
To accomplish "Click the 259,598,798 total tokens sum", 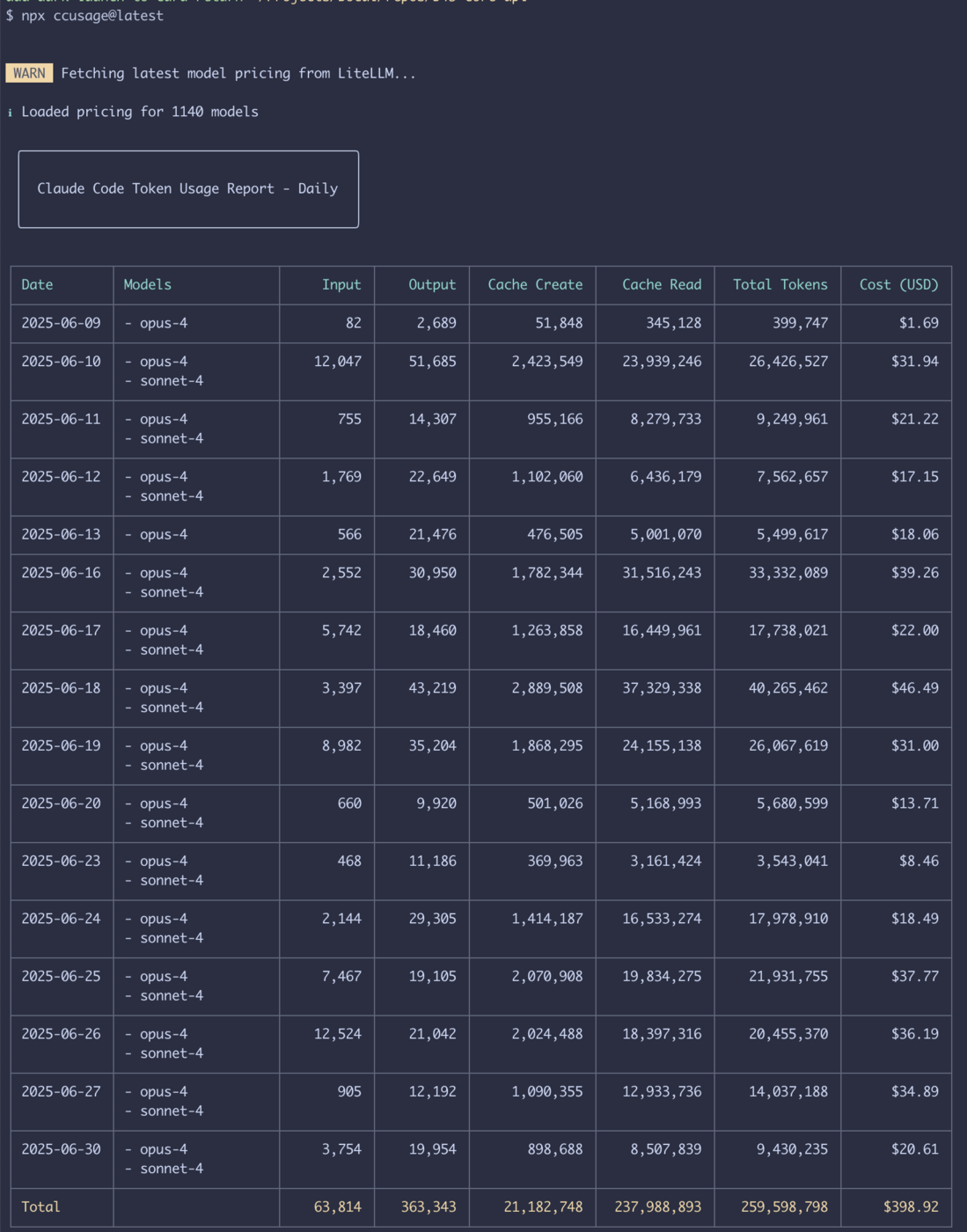I will coord(784,1206).
